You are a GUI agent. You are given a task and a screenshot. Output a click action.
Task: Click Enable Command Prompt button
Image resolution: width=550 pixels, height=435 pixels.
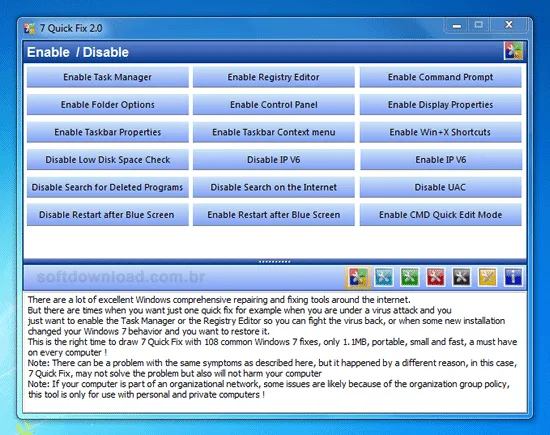tap(441, 77)
